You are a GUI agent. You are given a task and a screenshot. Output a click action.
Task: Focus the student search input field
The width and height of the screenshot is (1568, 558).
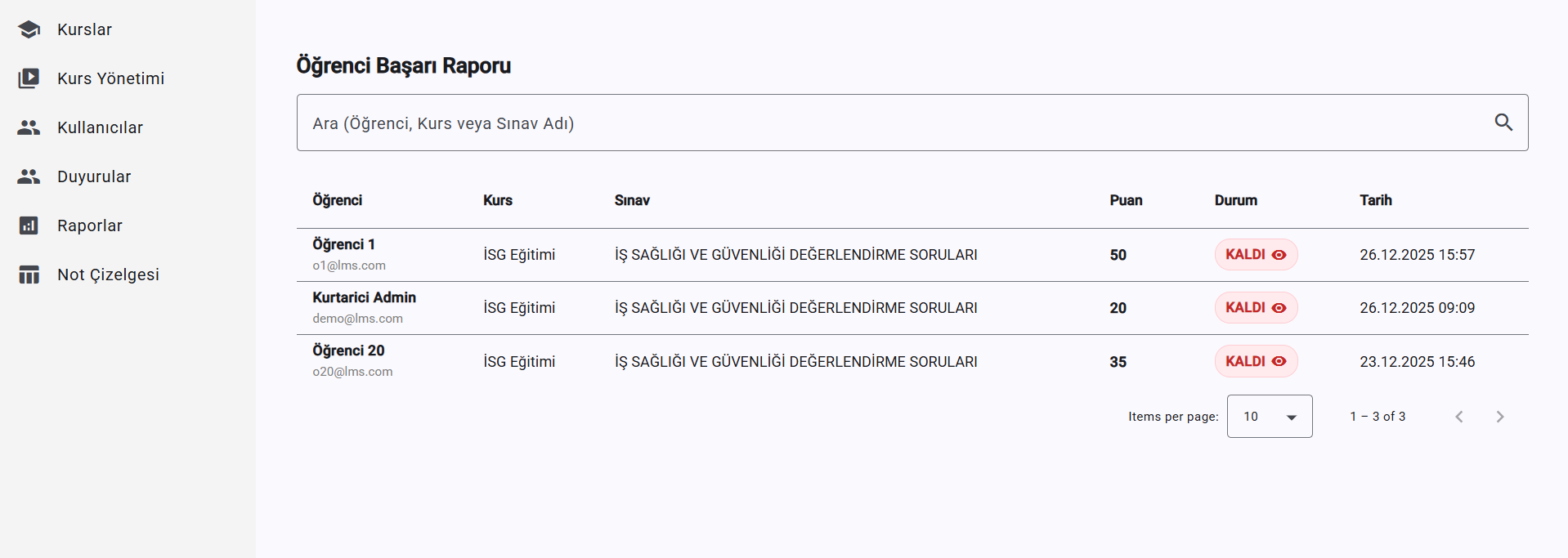[x=891, y=123]
